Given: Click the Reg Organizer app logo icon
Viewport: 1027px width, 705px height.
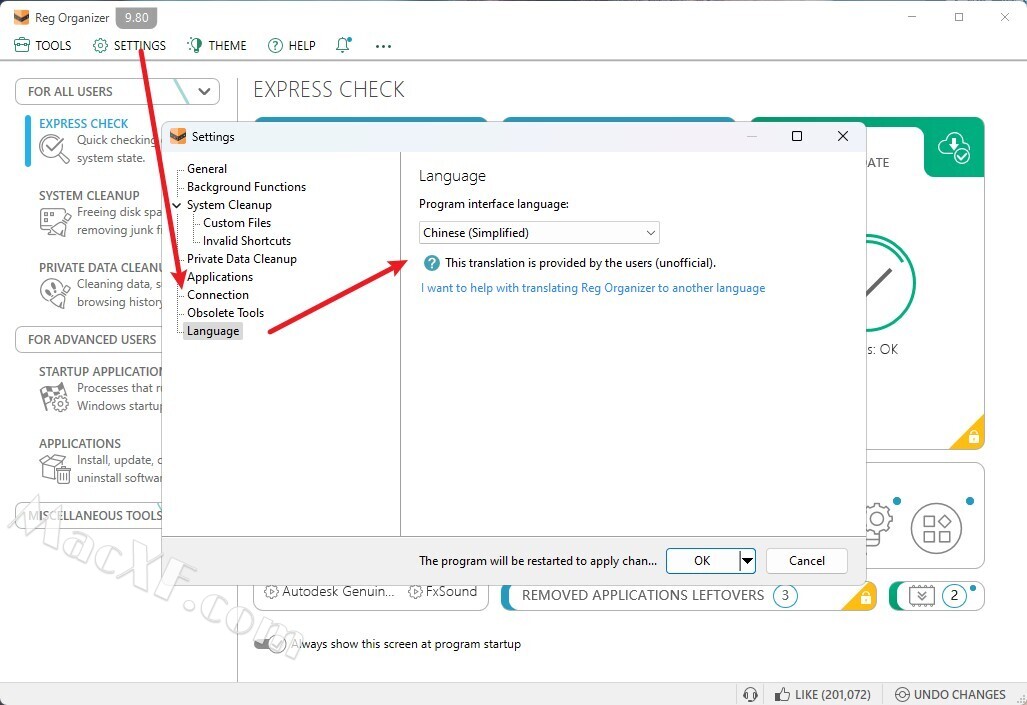Looking at the screenshot, I should coord(22,17).
